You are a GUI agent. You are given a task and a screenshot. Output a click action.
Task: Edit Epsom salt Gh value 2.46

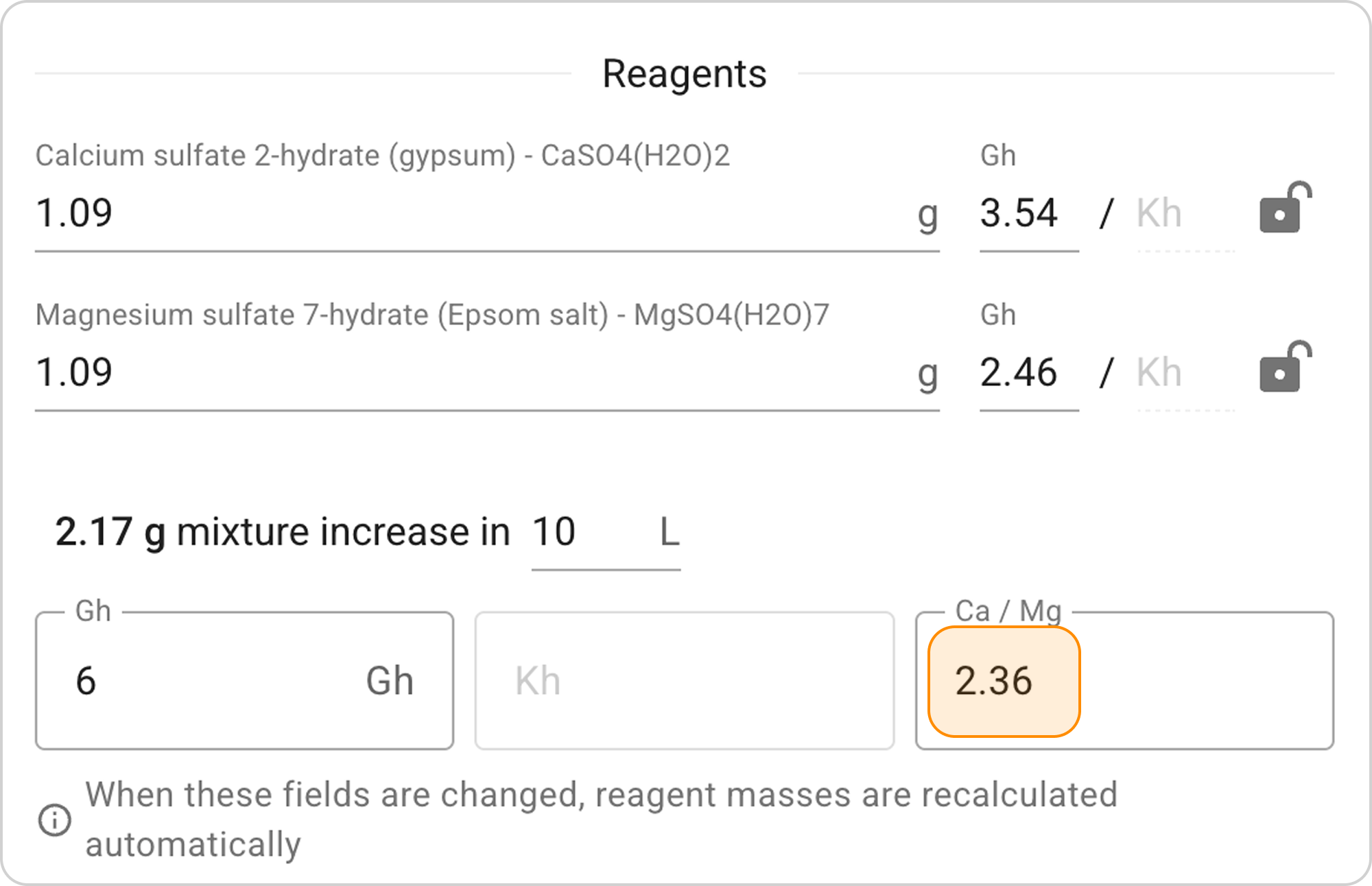1026,372
